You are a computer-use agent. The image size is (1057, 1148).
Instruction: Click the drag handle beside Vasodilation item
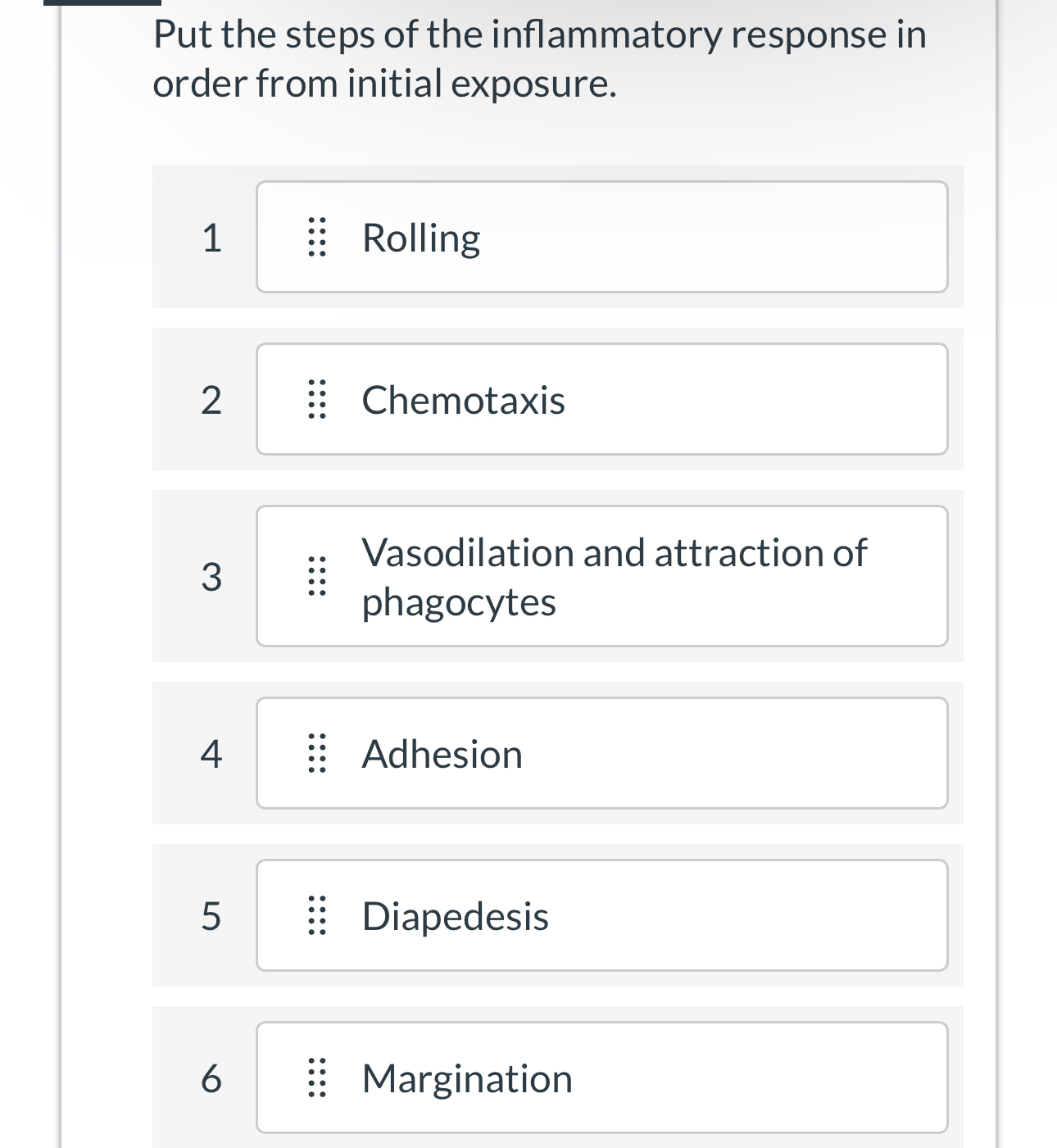click(x=316, y=576)
